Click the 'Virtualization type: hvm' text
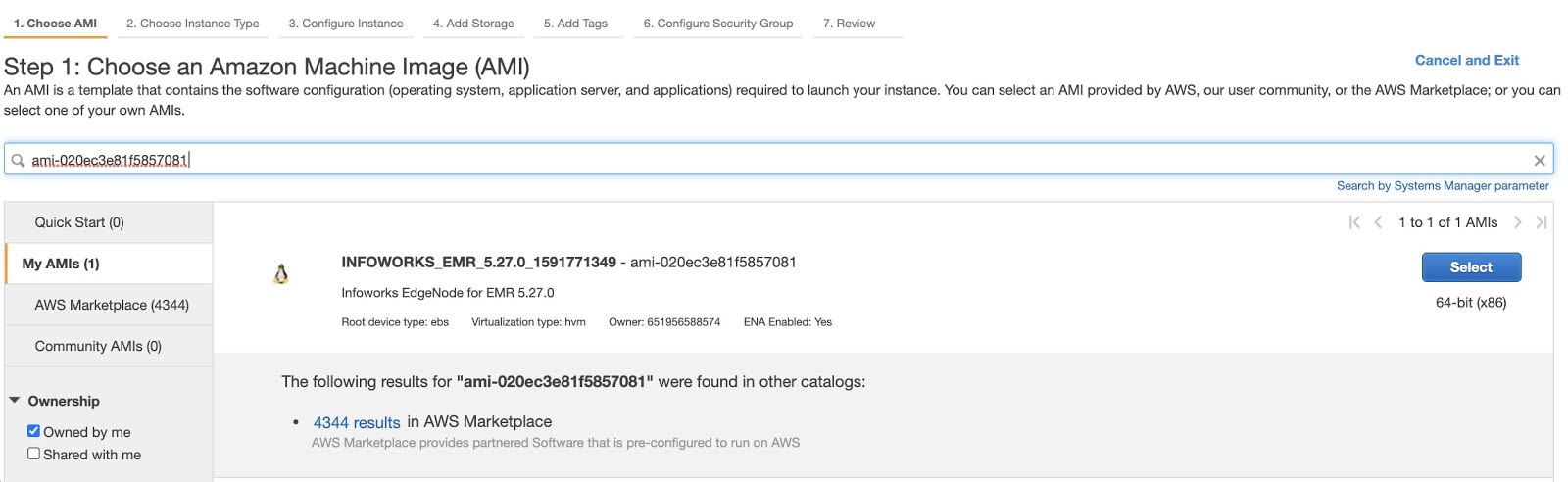Viewport: 1568px width, 482px height. coord(528,321)
